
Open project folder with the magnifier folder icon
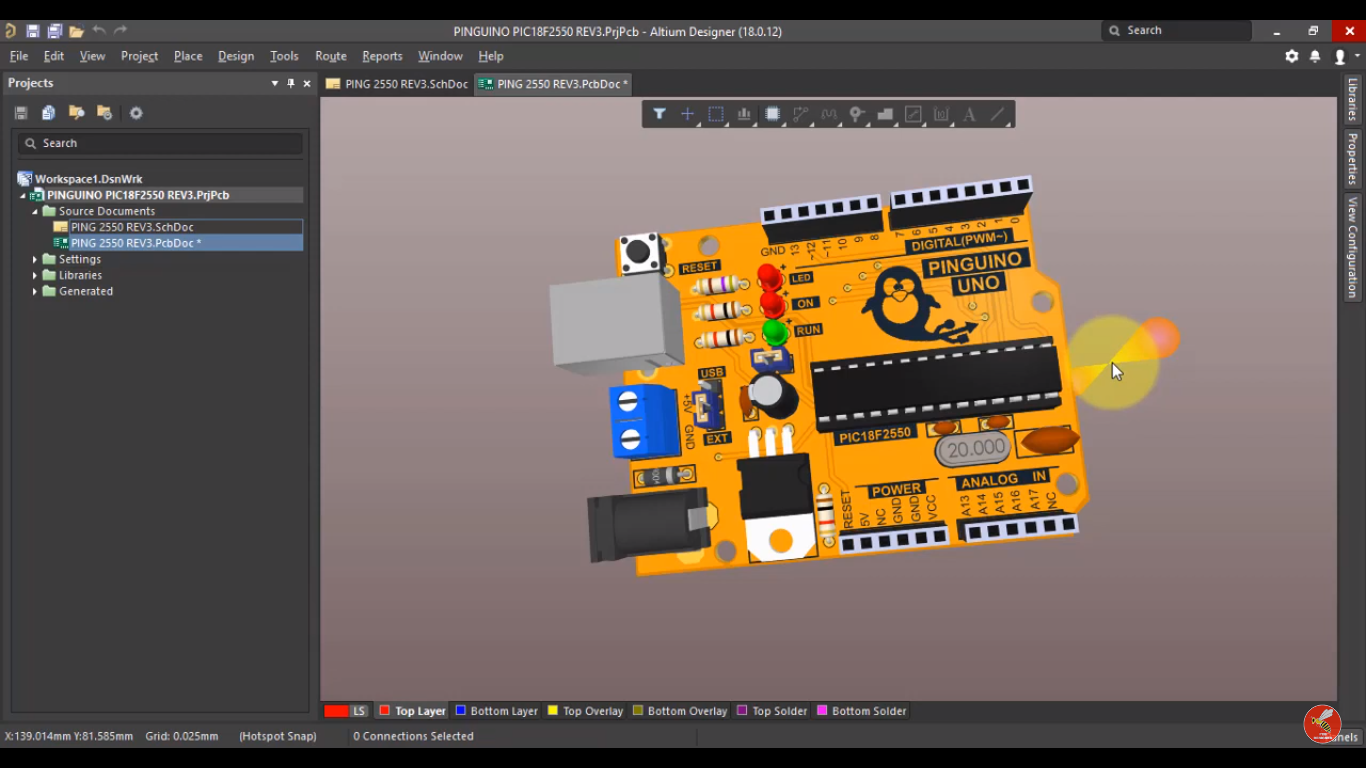(76, 113)
